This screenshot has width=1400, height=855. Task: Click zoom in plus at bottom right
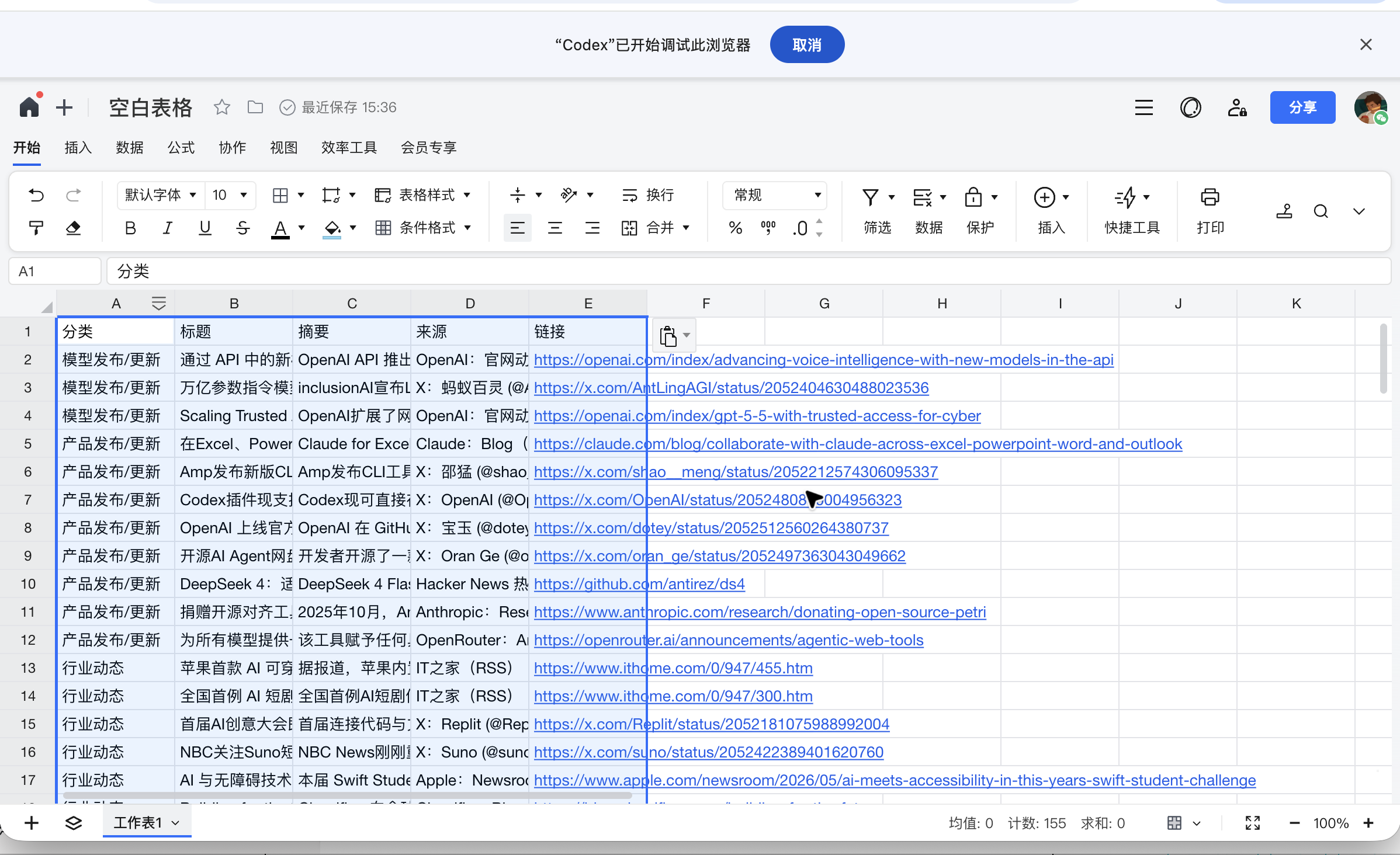coord(1368,823)
